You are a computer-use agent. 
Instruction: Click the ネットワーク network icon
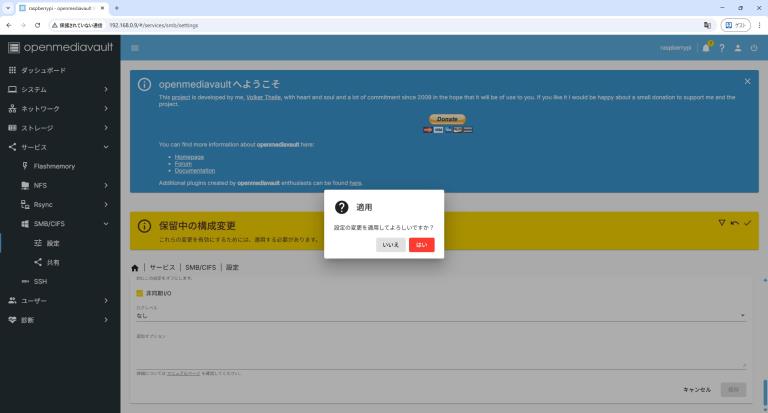12,108
